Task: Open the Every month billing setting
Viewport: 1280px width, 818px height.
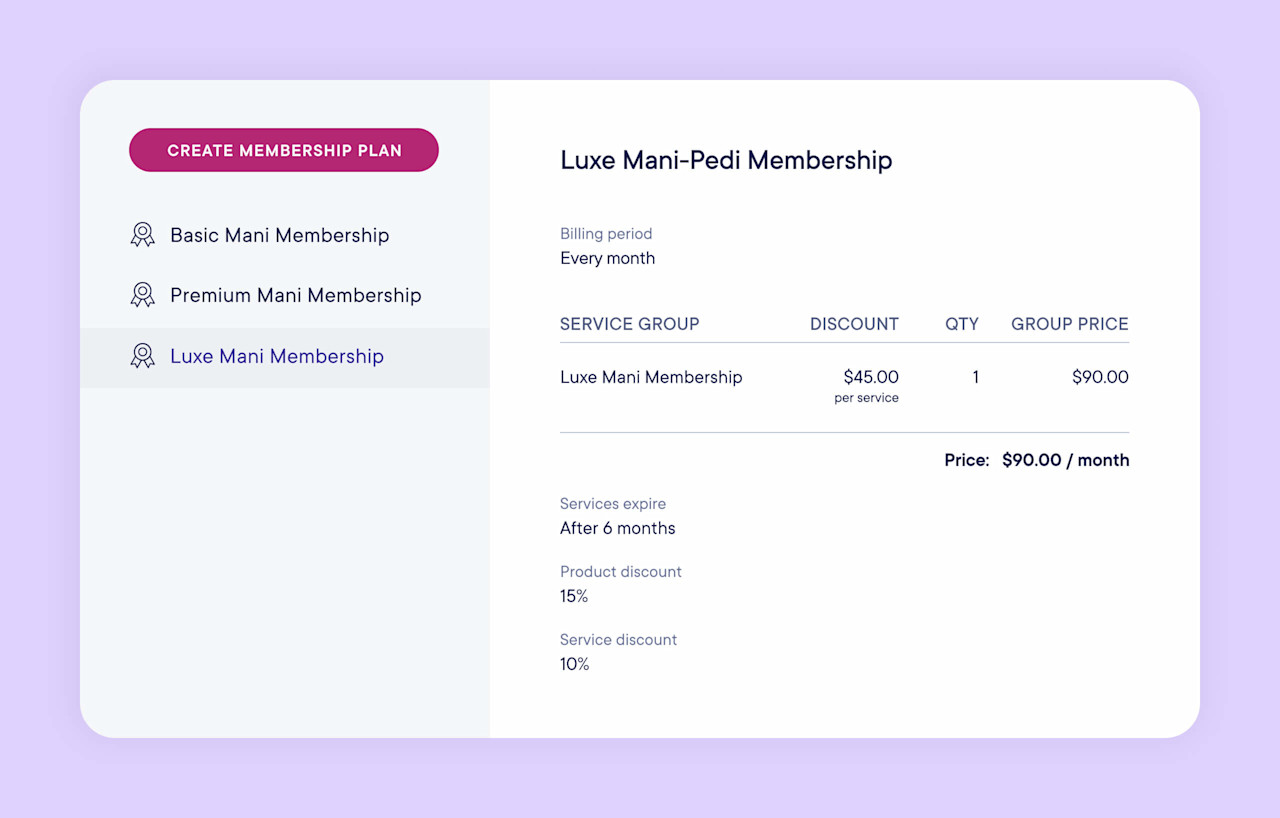Action: [x=607, y=258]
